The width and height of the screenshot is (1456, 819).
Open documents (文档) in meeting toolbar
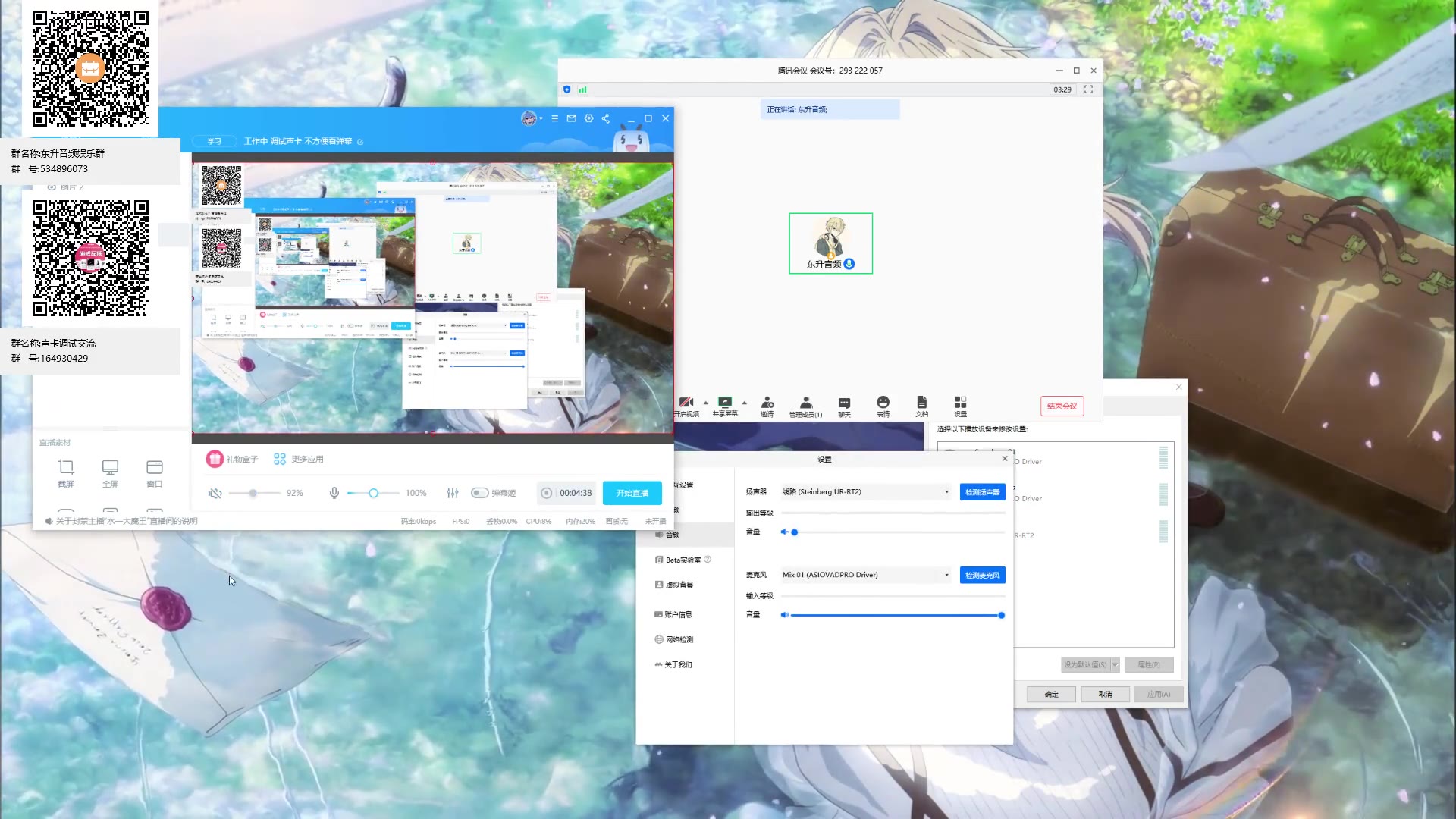921,406
